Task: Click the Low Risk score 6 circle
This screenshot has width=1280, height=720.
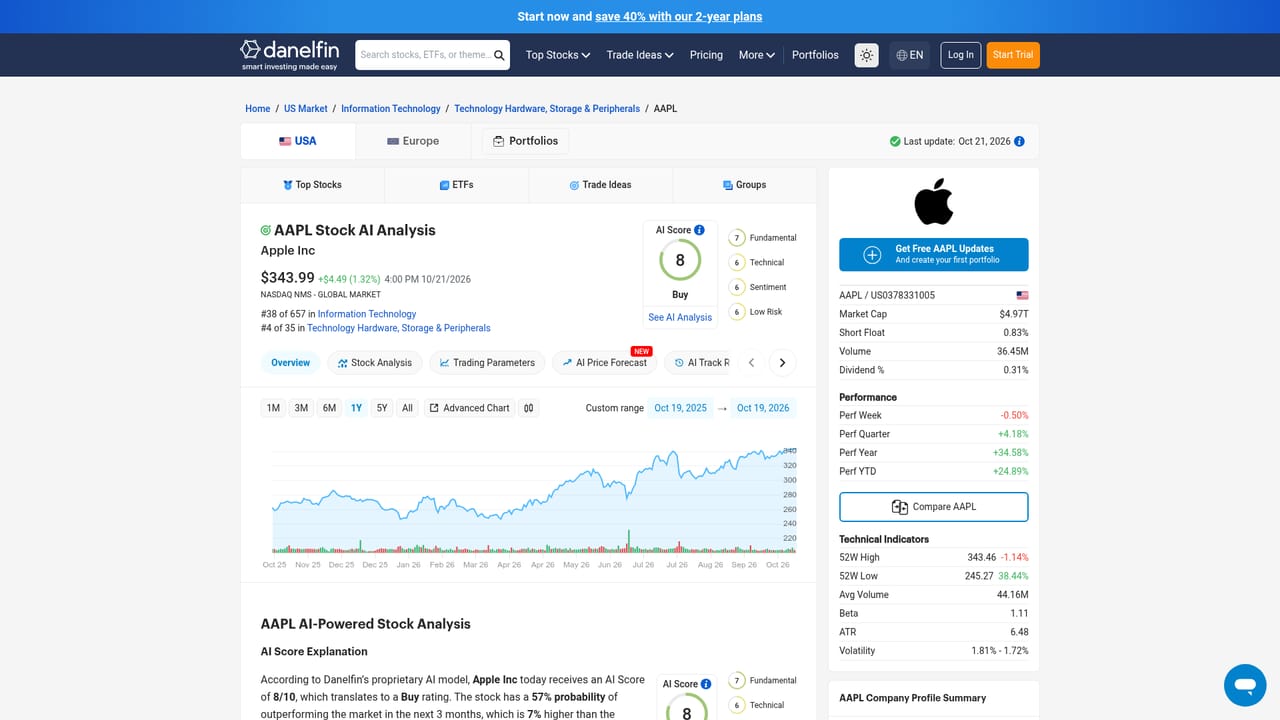Action: pos(737,312)
